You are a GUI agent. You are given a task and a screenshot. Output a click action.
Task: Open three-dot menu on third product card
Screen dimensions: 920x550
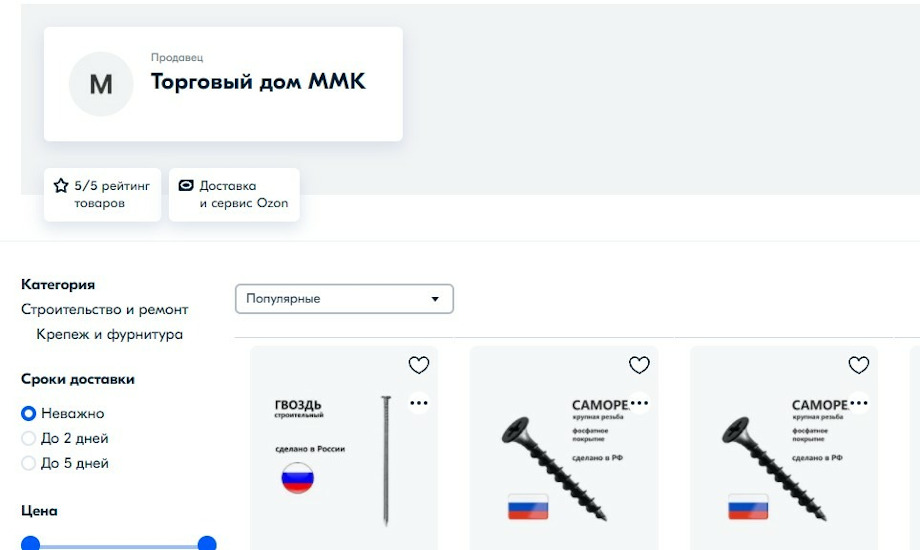point(859,403)
